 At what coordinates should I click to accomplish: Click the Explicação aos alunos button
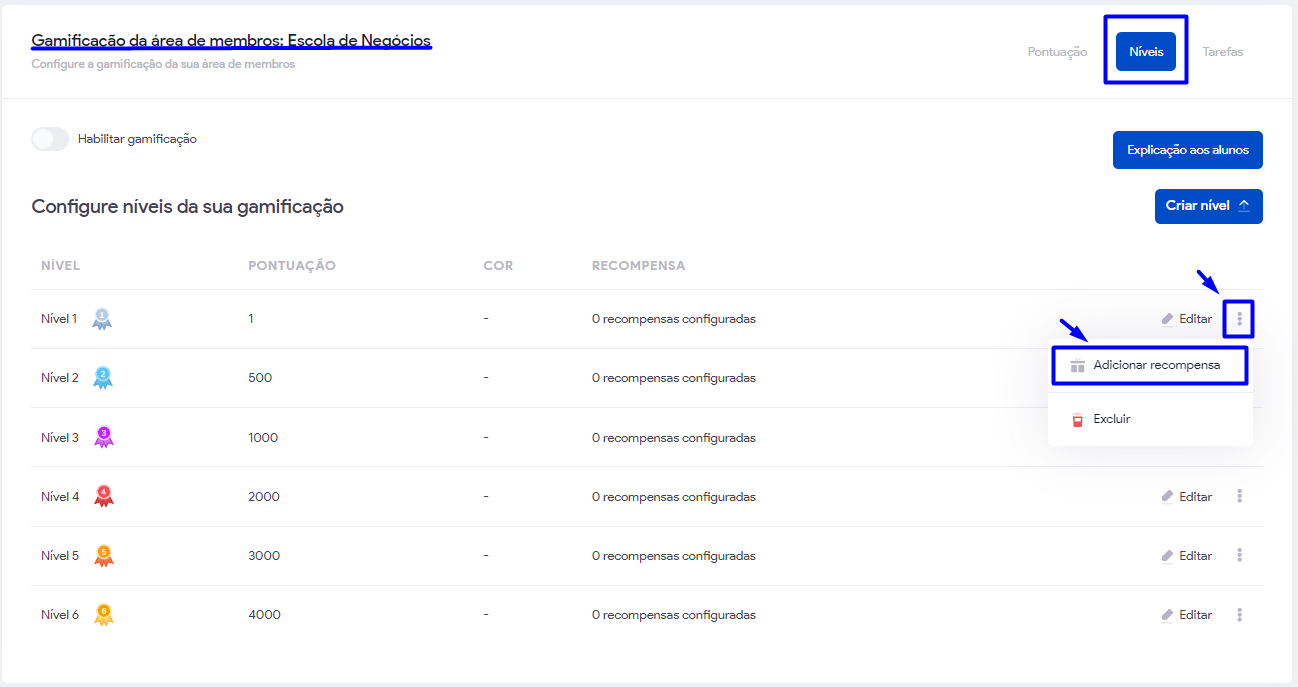pos(1187,150)
